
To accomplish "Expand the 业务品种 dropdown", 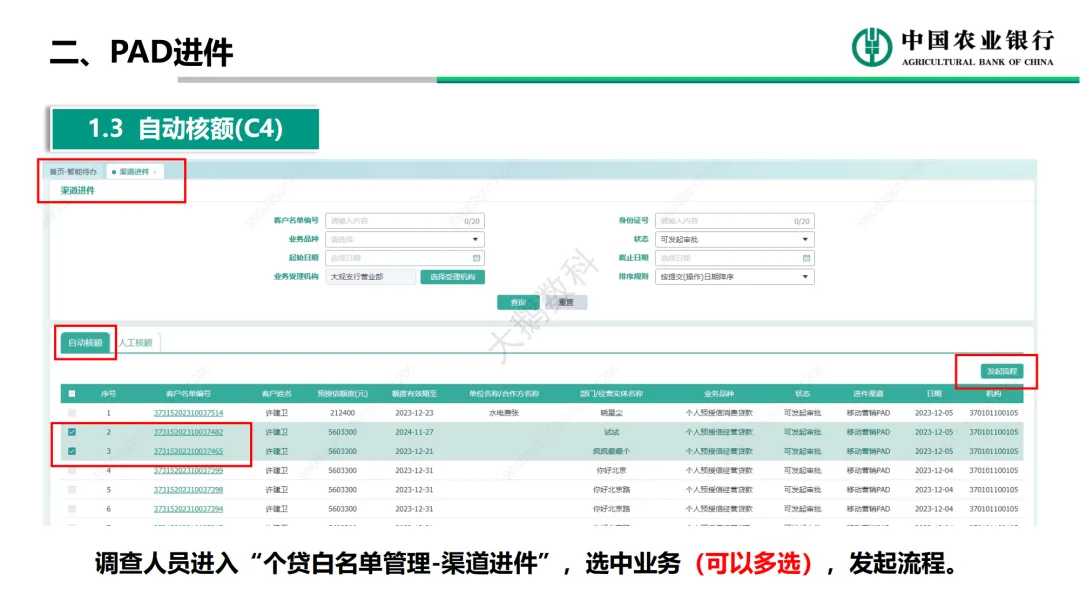I will pyautogui.click(x=405, y=240).
